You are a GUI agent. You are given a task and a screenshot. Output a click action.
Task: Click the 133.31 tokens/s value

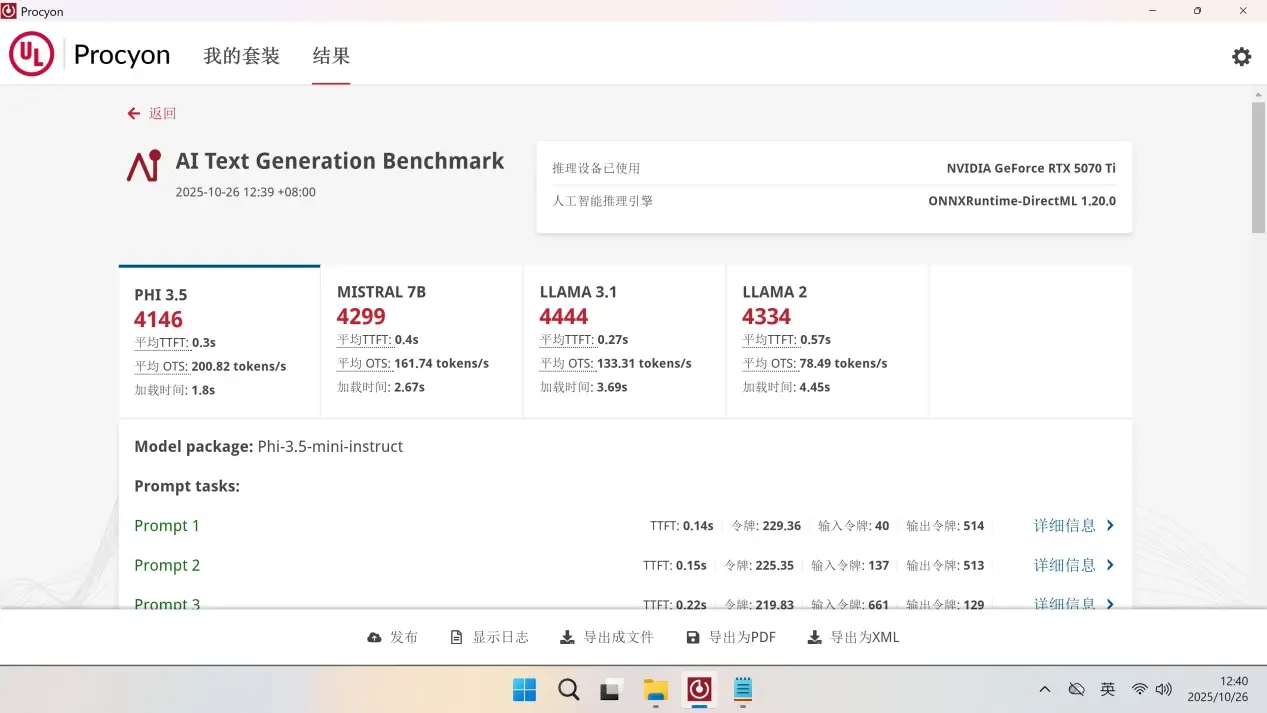tap(644, 363)
